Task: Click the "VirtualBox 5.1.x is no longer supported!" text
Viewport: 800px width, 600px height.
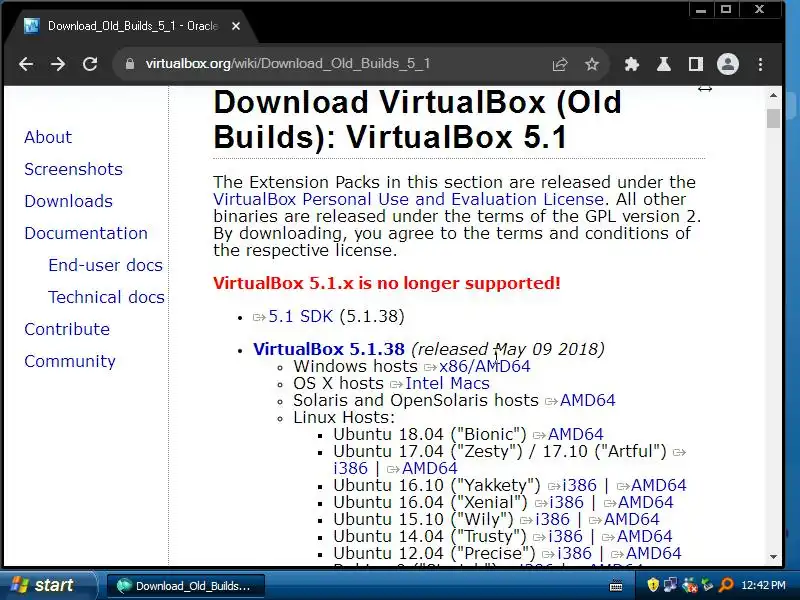Action: coord(387,283)
